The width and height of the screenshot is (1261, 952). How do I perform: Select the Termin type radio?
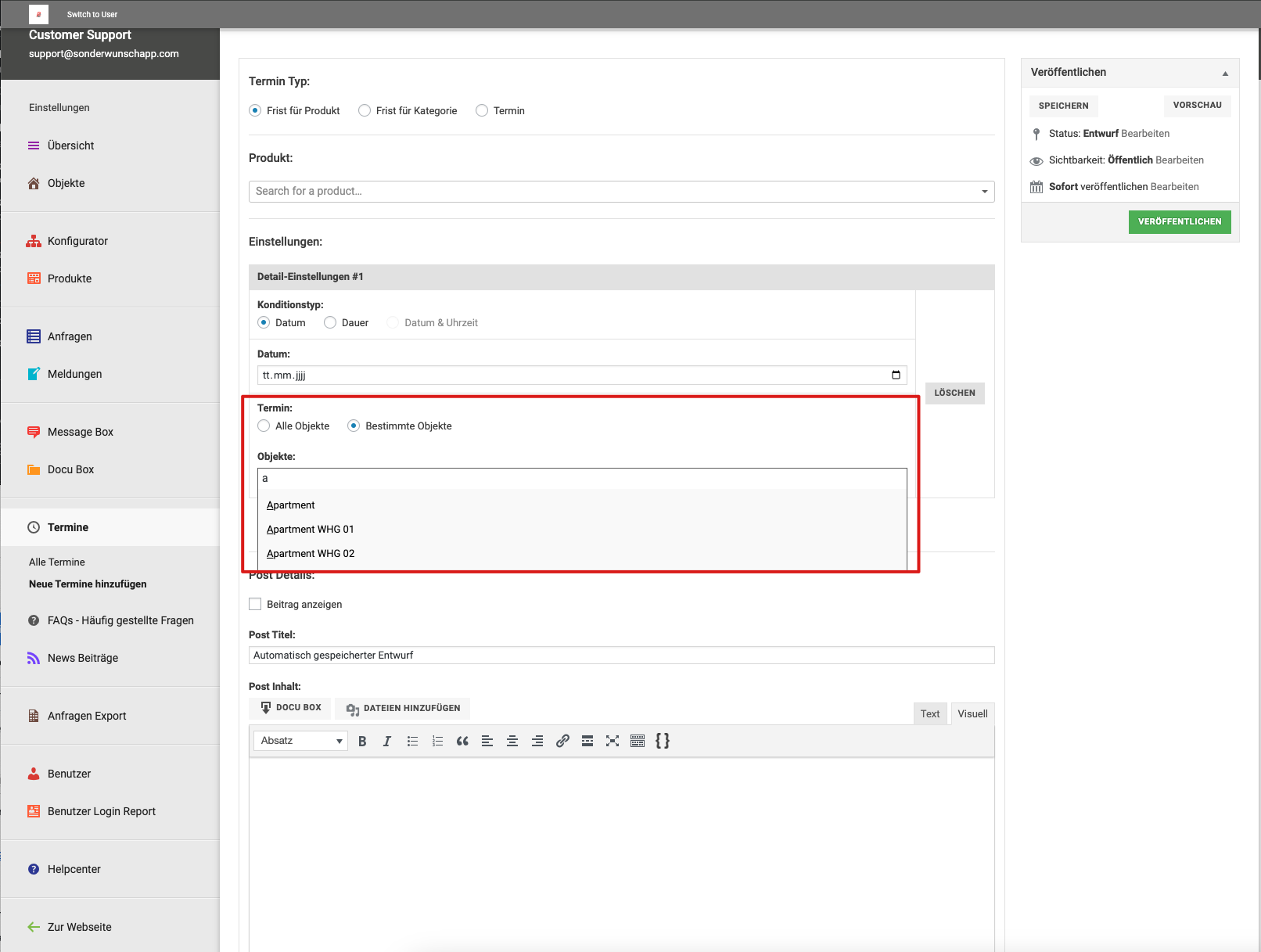[x=482, y=110]
